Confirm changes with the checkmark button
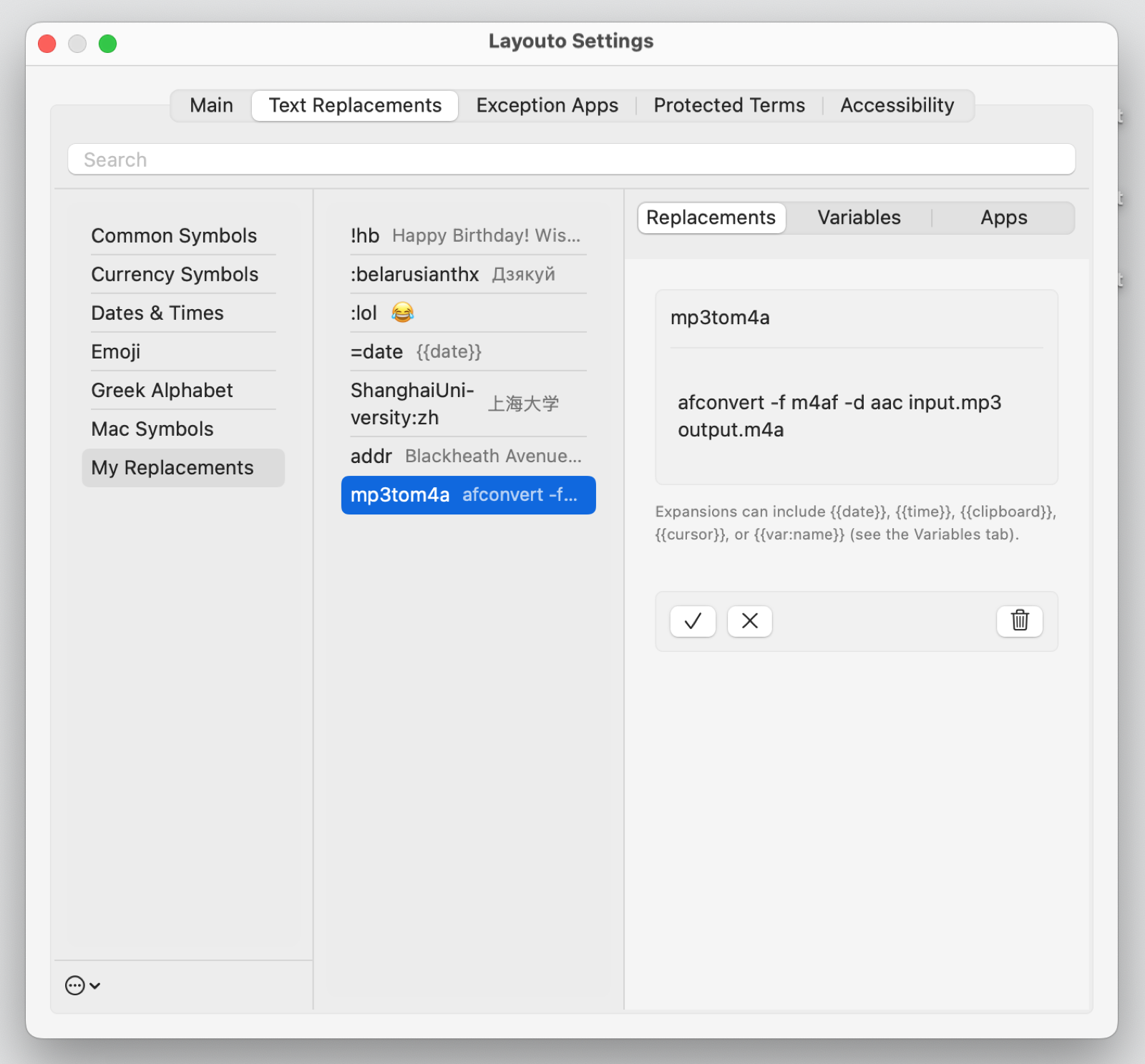Image resolution: width=1145 pixels, height=1064 pixels. [x=693, y=621]
